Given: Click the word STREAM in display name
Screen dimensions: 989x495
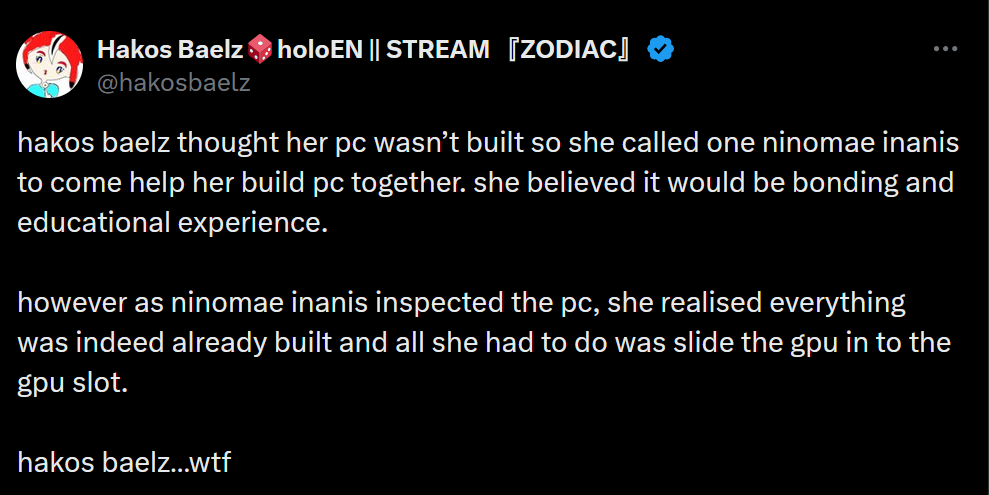Looking at the screenshot, I should tap(437, 49).
